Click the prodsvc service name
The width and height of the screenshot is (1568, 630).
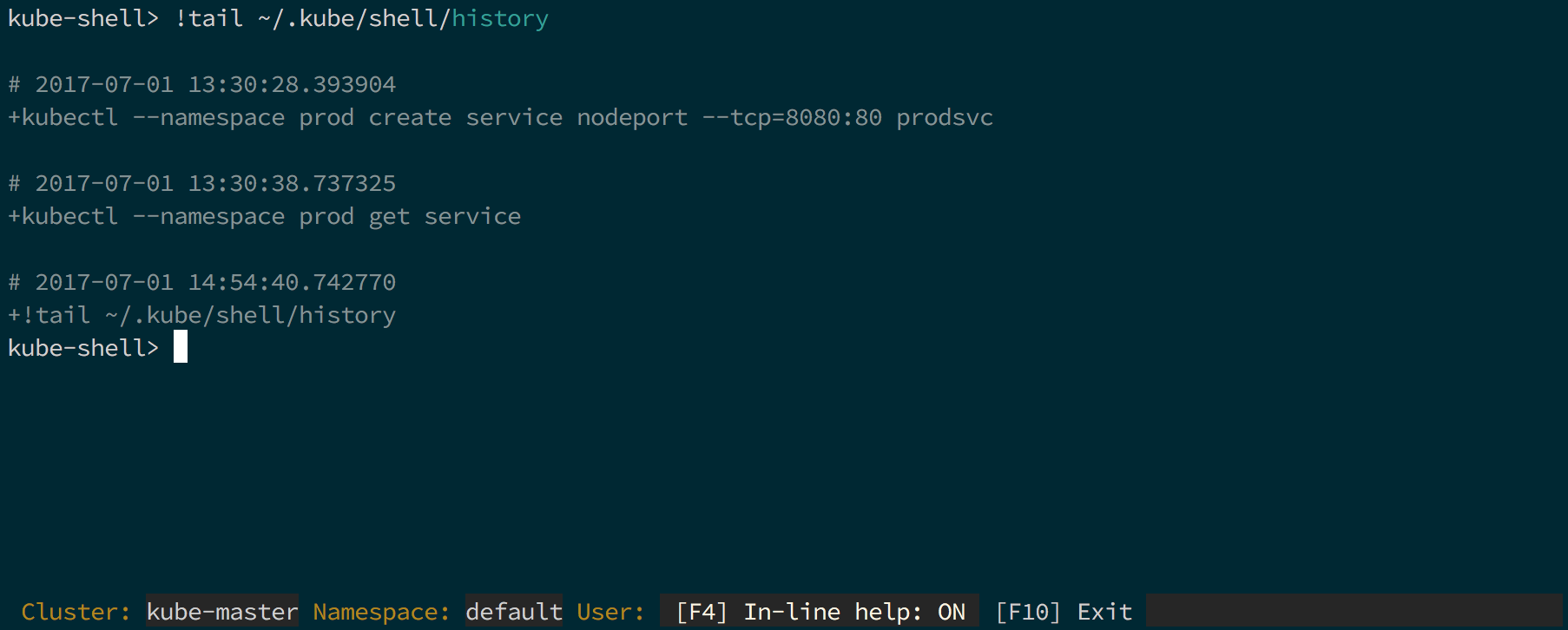(x=945, y=117)
